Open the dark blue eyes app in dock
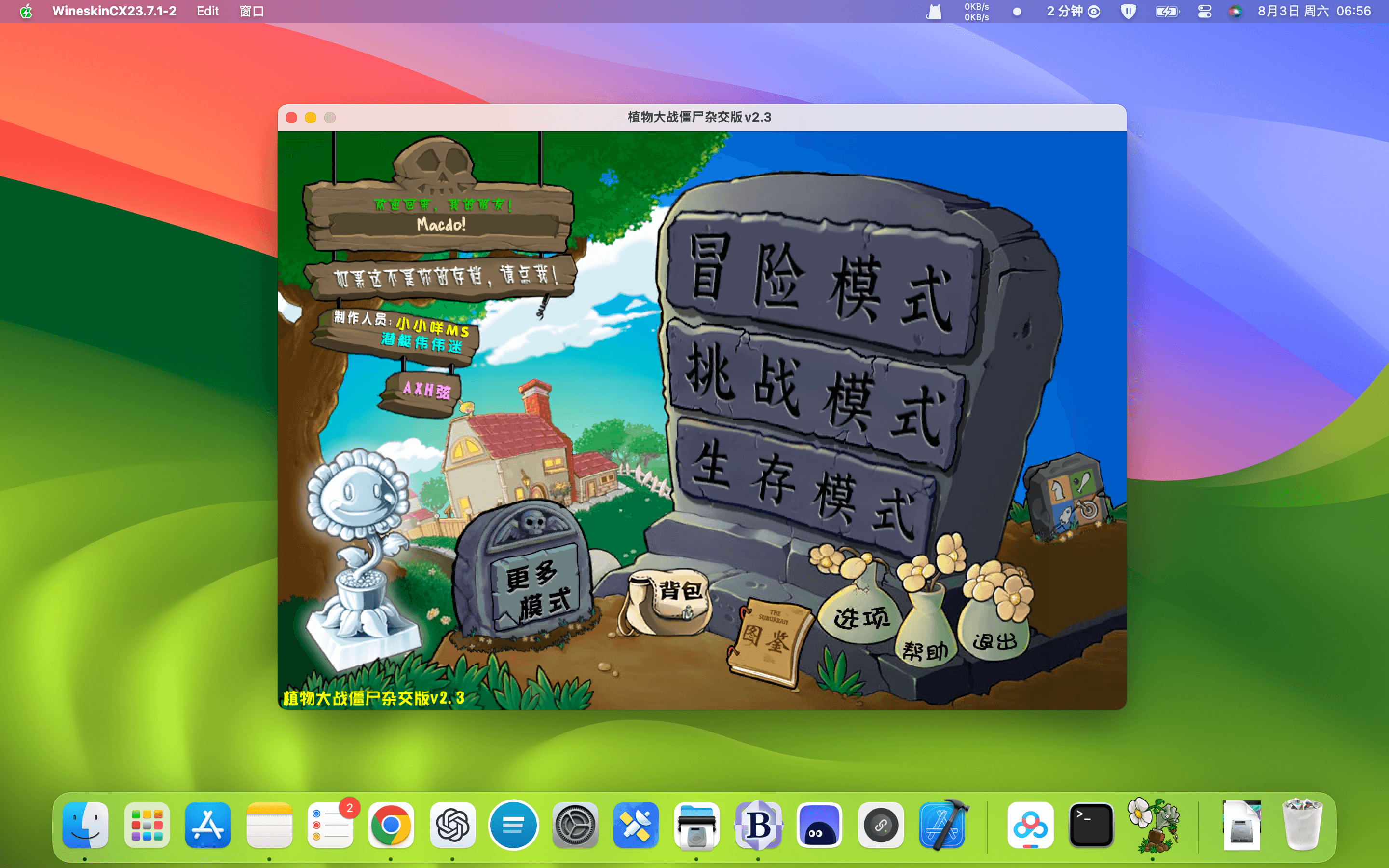This screenshot has width=1389, height=868. click(819, 825)
